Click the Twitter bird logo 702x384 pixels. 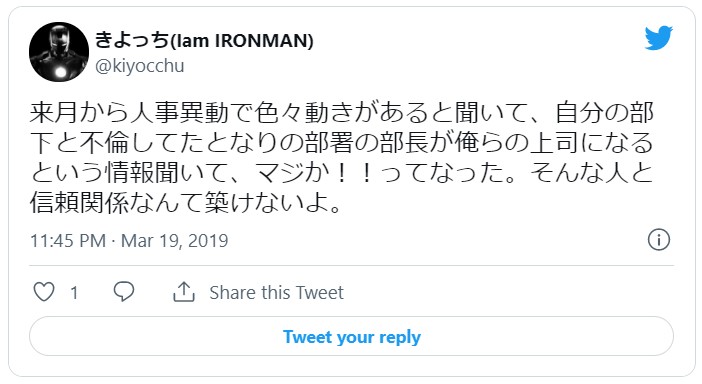click(x=659, y=38)
